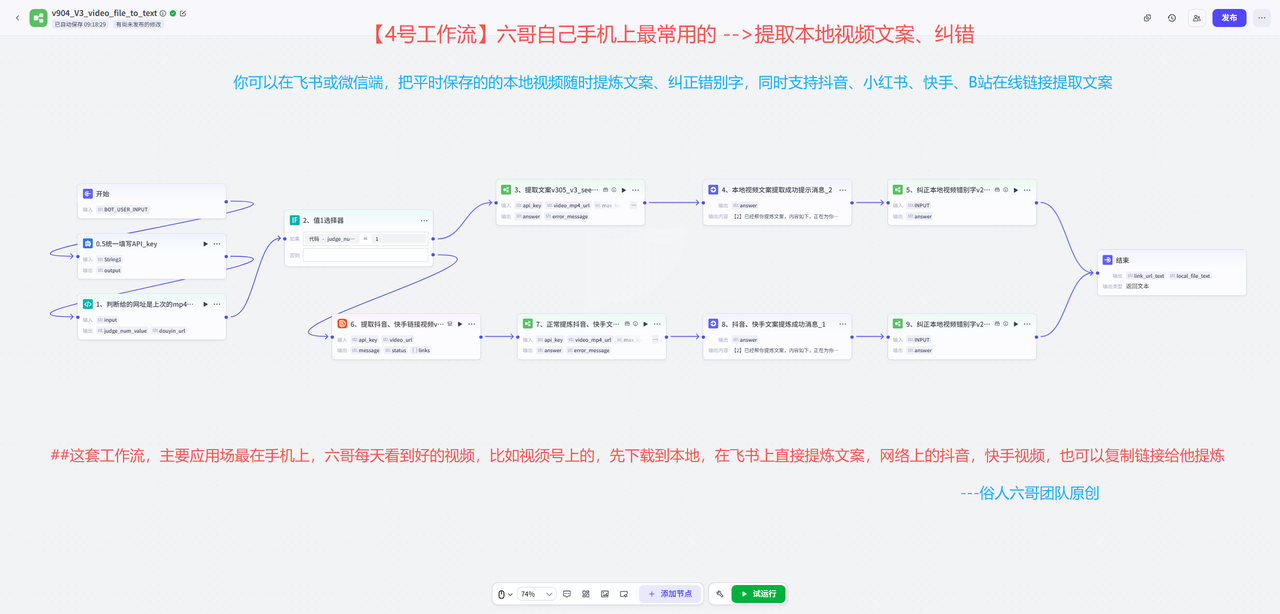Select the 结束 end node
Image resolution: width=1280 pixels, height=614 pixels.
click(x=1172, y=272)
